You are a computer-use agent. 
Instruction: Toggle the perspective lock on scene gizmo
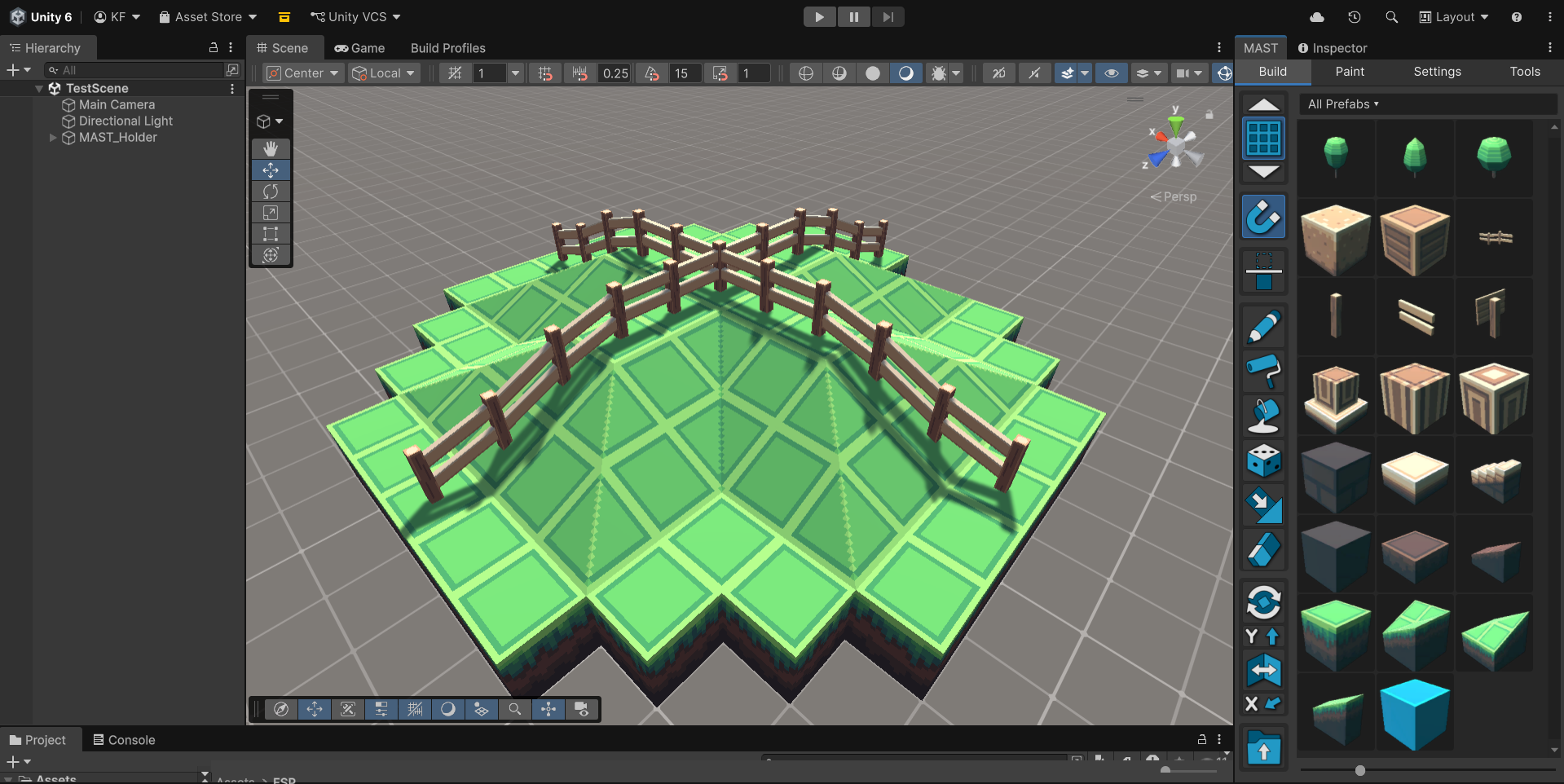pos(1209,114)
